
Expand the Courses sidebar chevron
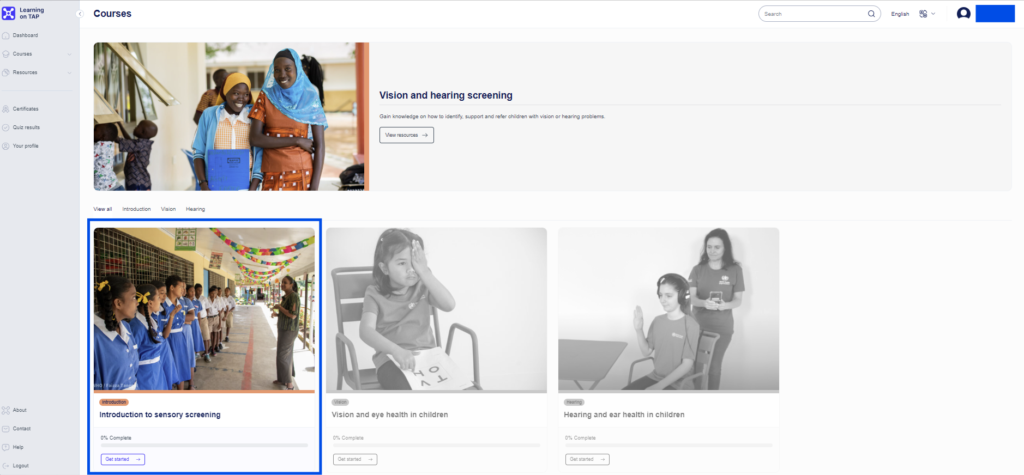[69, 54]
